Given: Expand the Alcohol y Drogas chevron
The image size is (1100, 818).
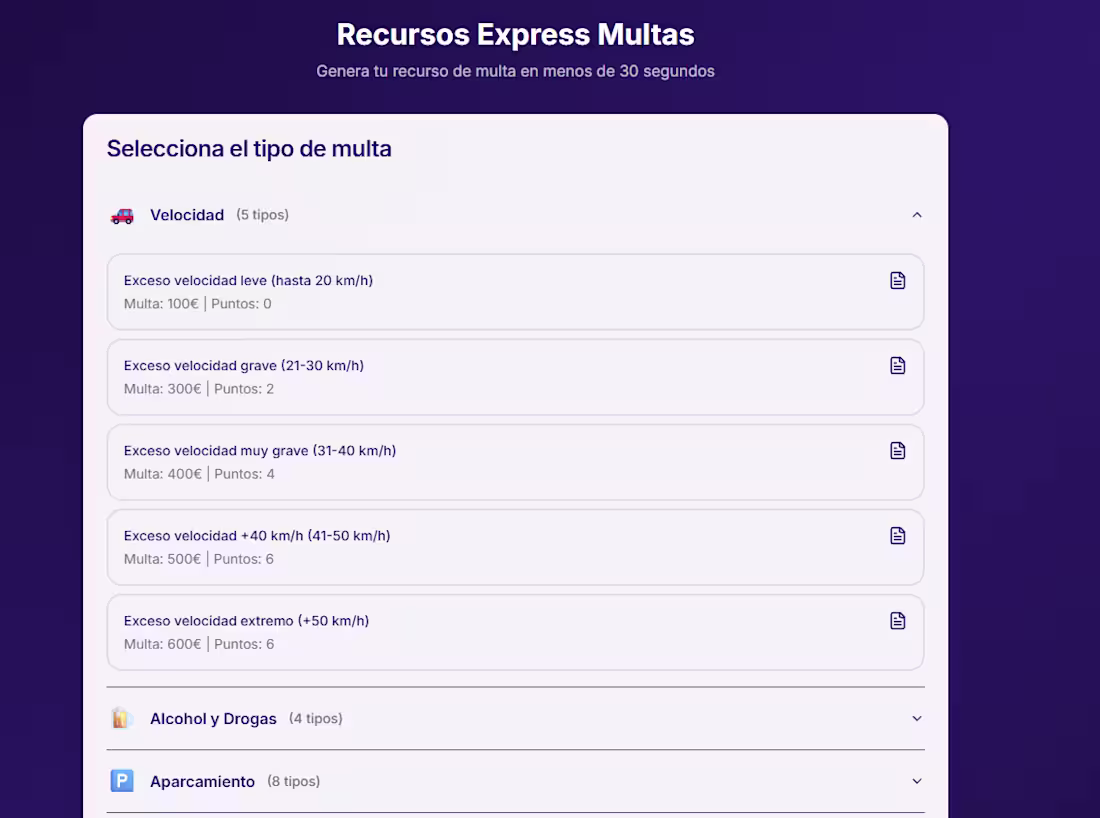Looking at the screenshot, I should pos(917,718).
